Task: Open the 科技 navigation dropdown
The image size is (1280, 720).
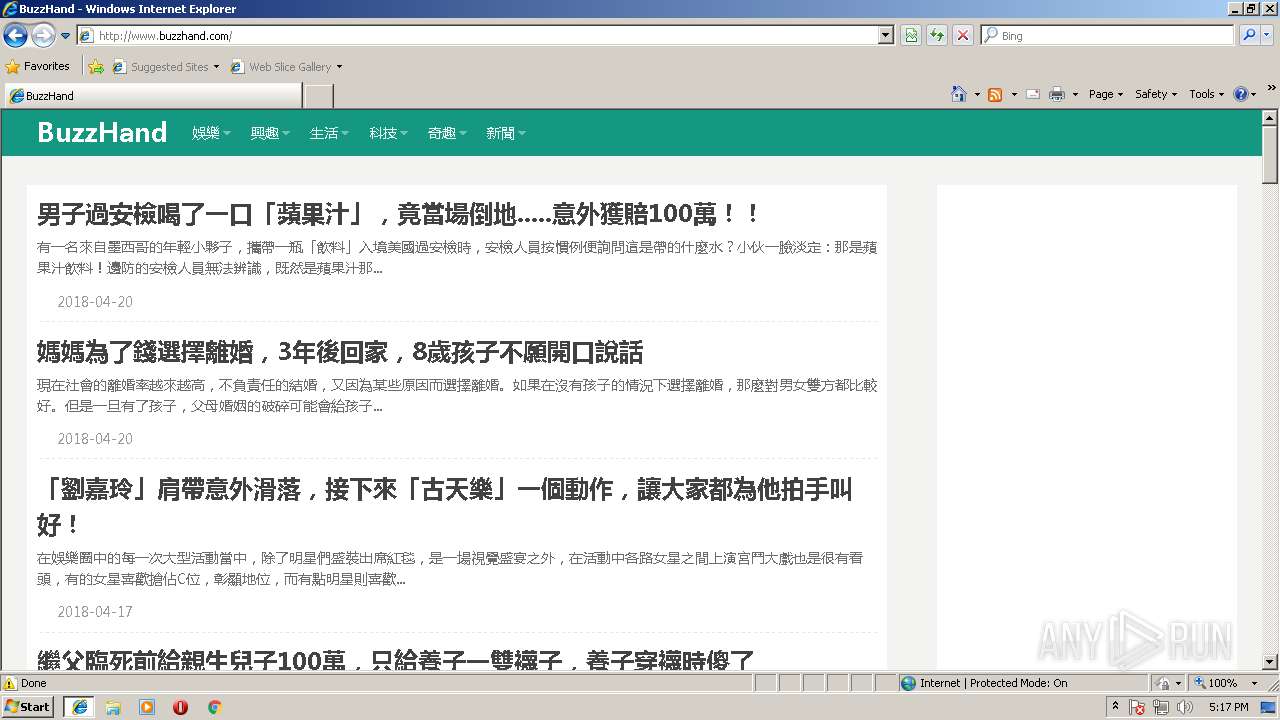Action: 388,133
